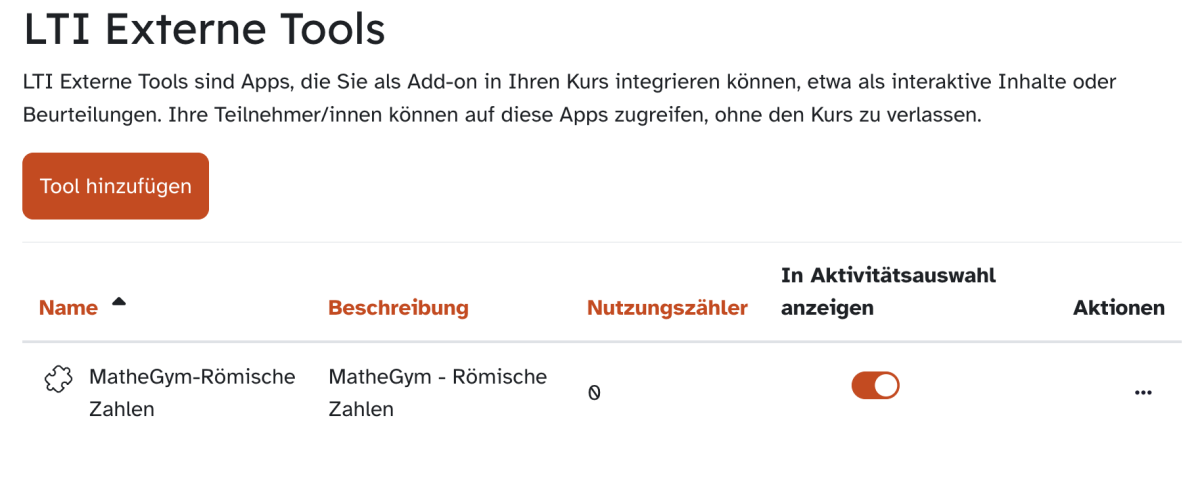
Task: Click the usage count value 0
Action: click(x=594, y=393)
